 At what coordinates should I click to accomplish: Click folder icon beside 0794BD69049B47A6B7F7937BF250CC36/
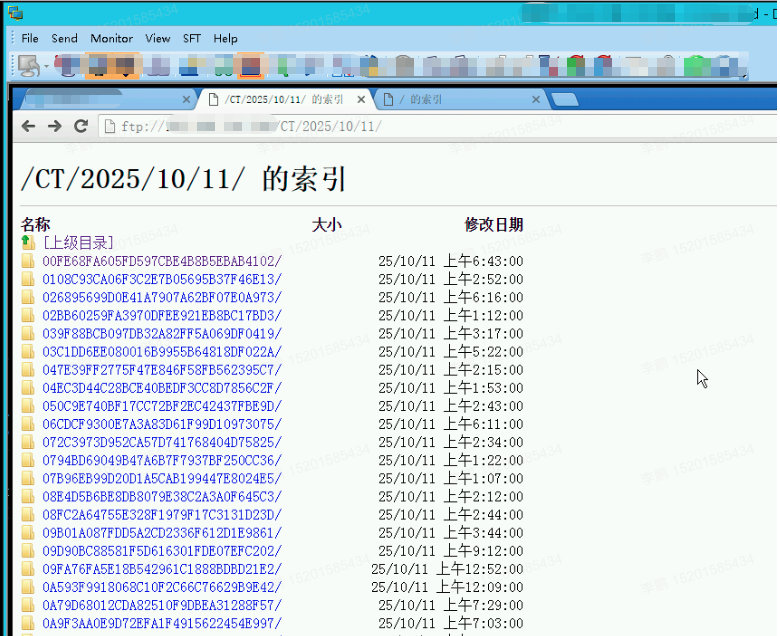pyautogui.click(x=28, y=460)
